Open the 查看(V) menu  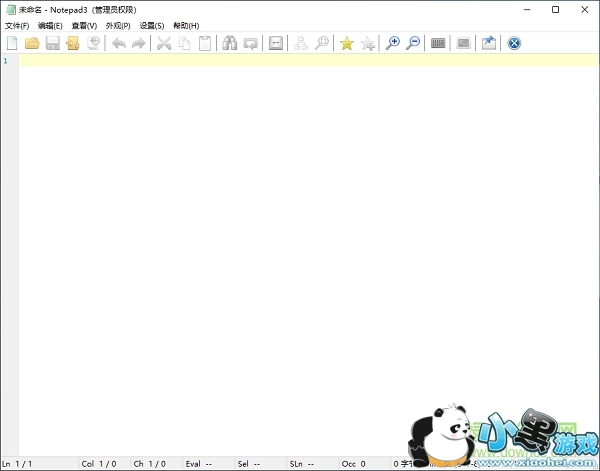(84, 25)
